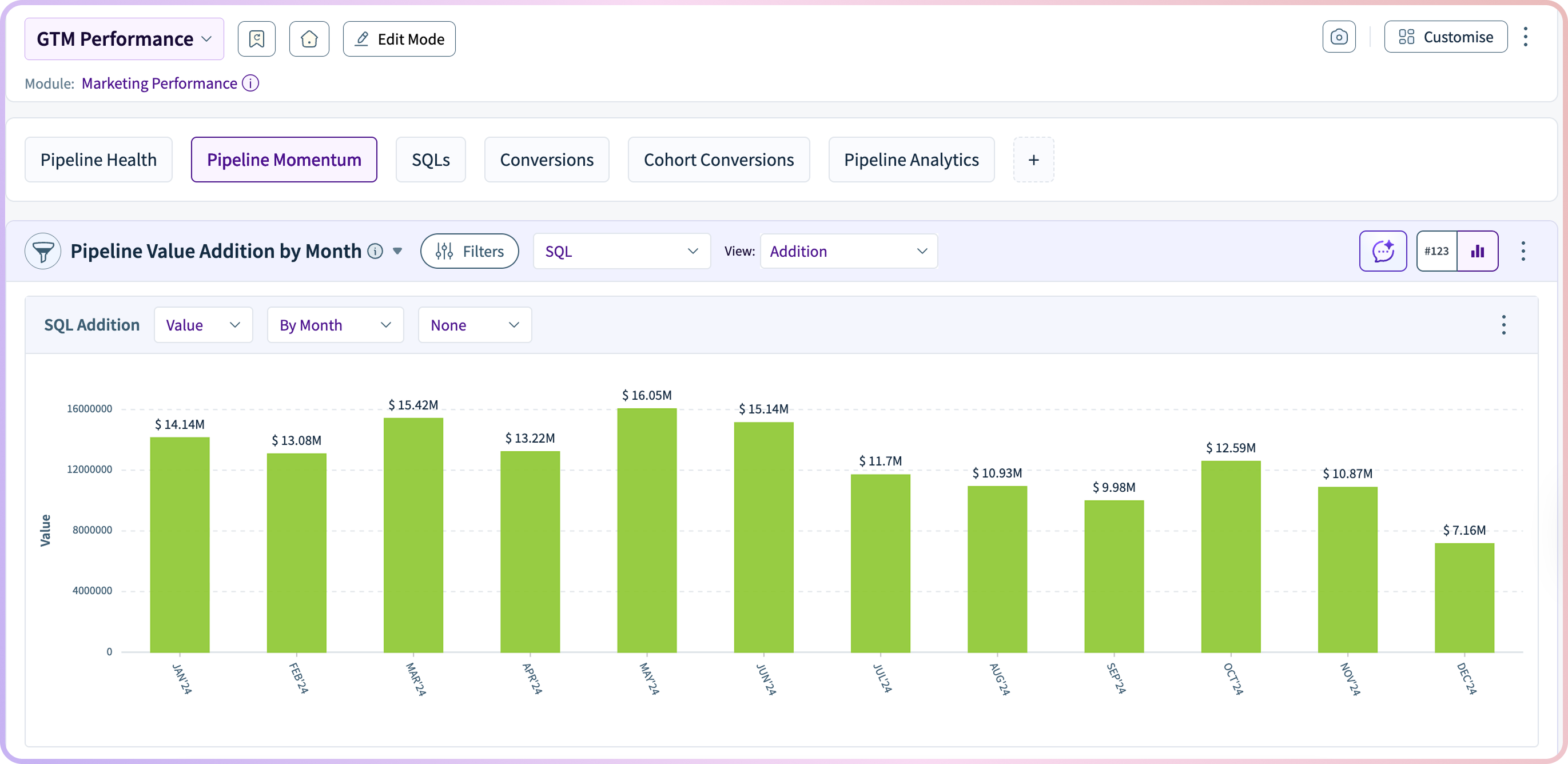The image size is (1568, 764).
Task: Open the SQL stage dropdown
Action: pos(622,251)
